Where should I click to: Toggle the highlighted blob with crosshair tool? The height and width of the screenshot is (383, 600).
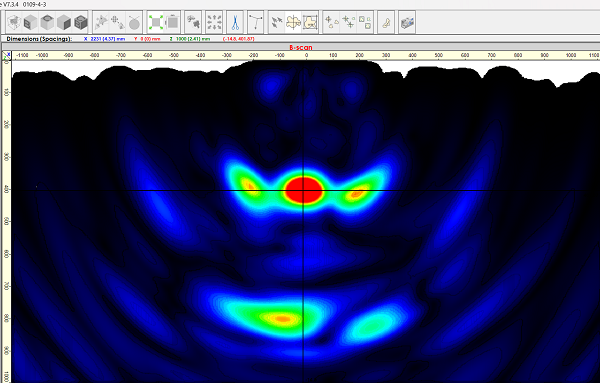293,22
